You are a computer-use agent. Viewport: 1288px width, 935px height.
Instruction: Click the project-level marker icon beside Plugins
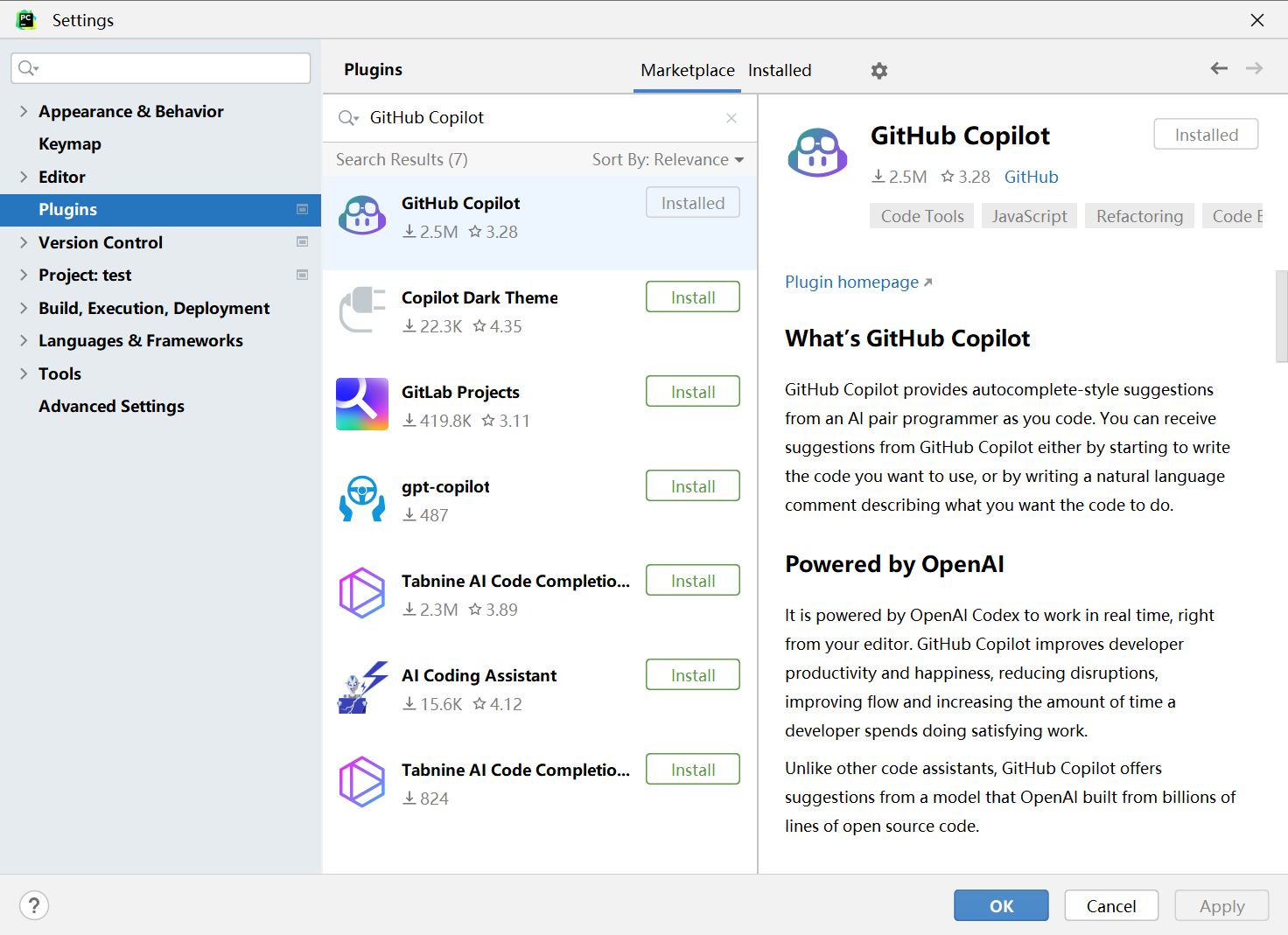pyautogui.click(x=303, y=209)
